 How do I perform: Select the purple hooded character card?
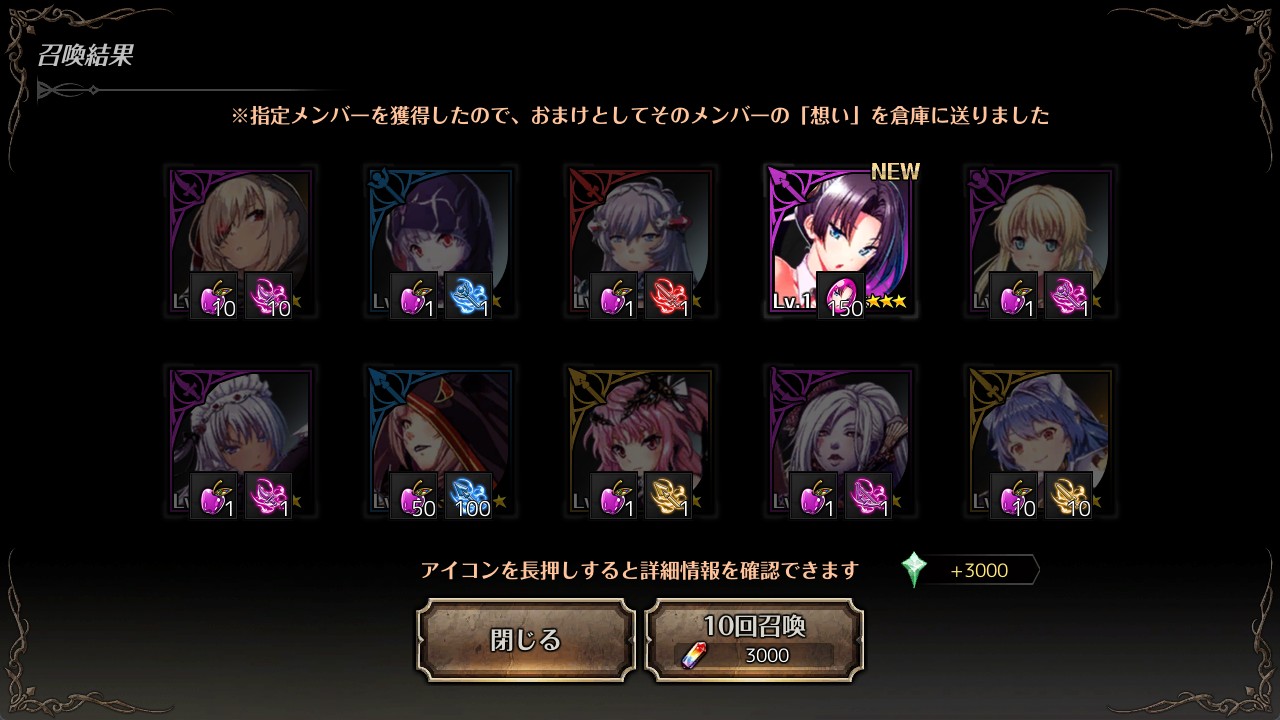(441, 243)
